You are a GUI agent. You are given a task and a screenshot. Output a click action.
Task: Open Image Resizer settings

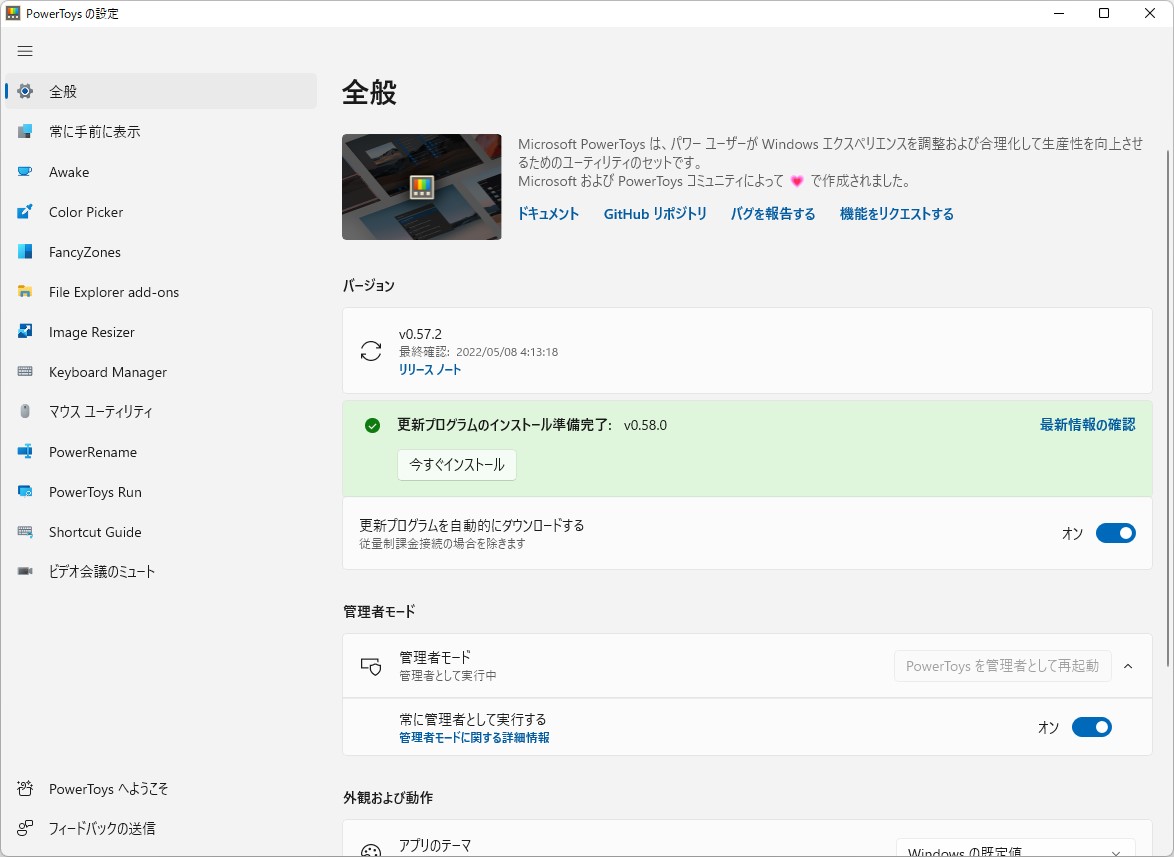pyautogui.click(x=161, y=332)
